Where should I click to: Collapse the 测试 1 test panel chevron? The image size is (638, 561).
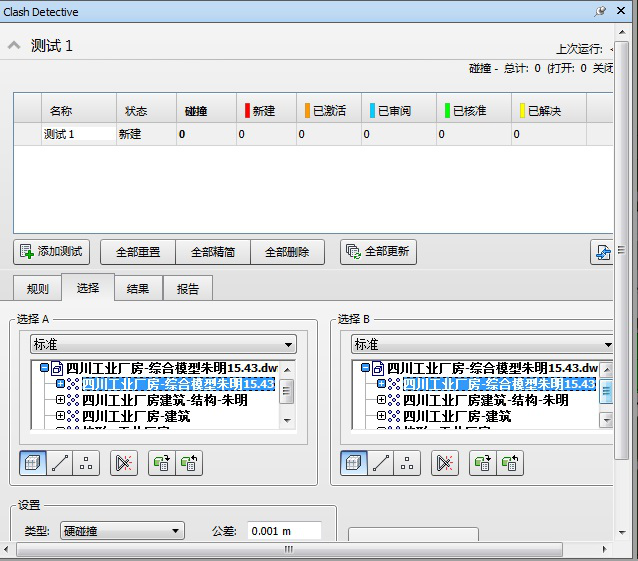pos(14,45)
